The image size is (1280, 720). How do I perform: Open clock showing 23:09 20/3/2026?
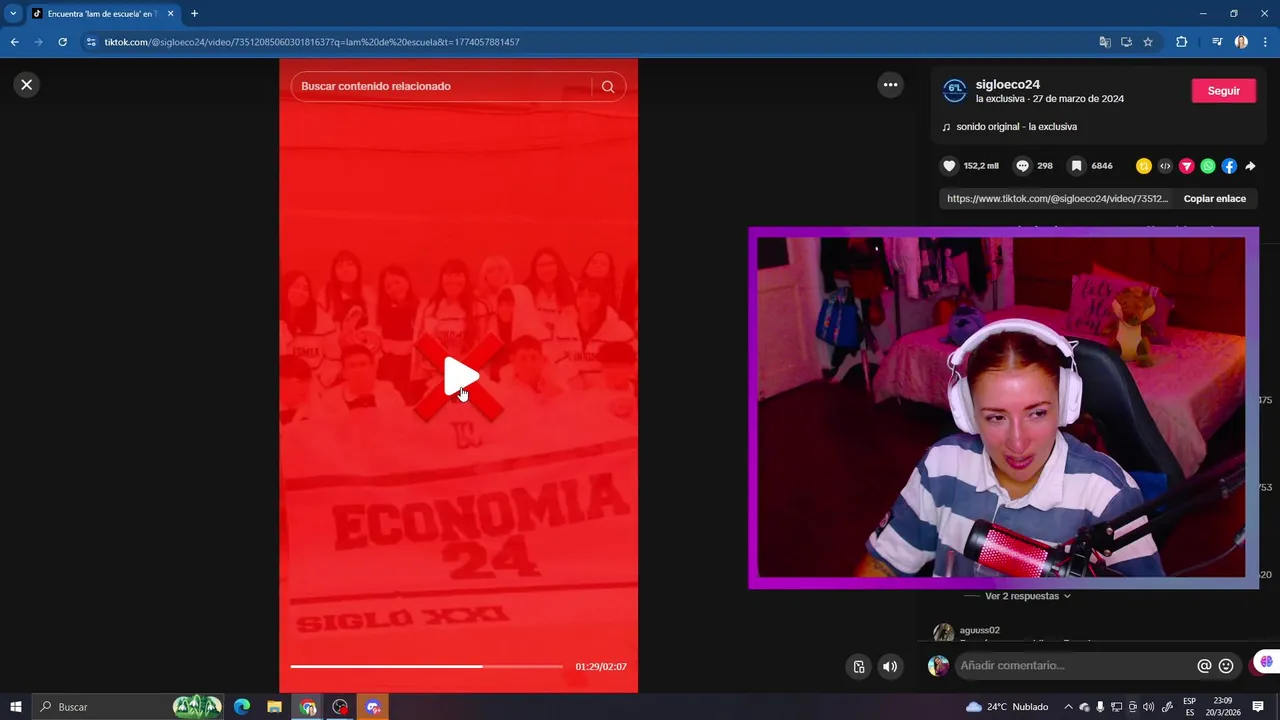pyautogui.click(x=1224, y=707)
